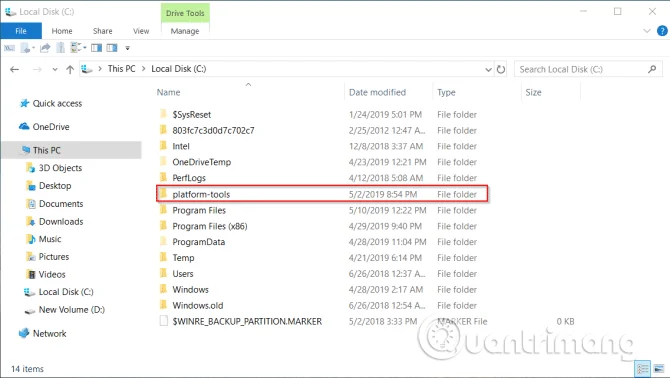
Task: Sort by the Name column header
Action: [168, 92]
